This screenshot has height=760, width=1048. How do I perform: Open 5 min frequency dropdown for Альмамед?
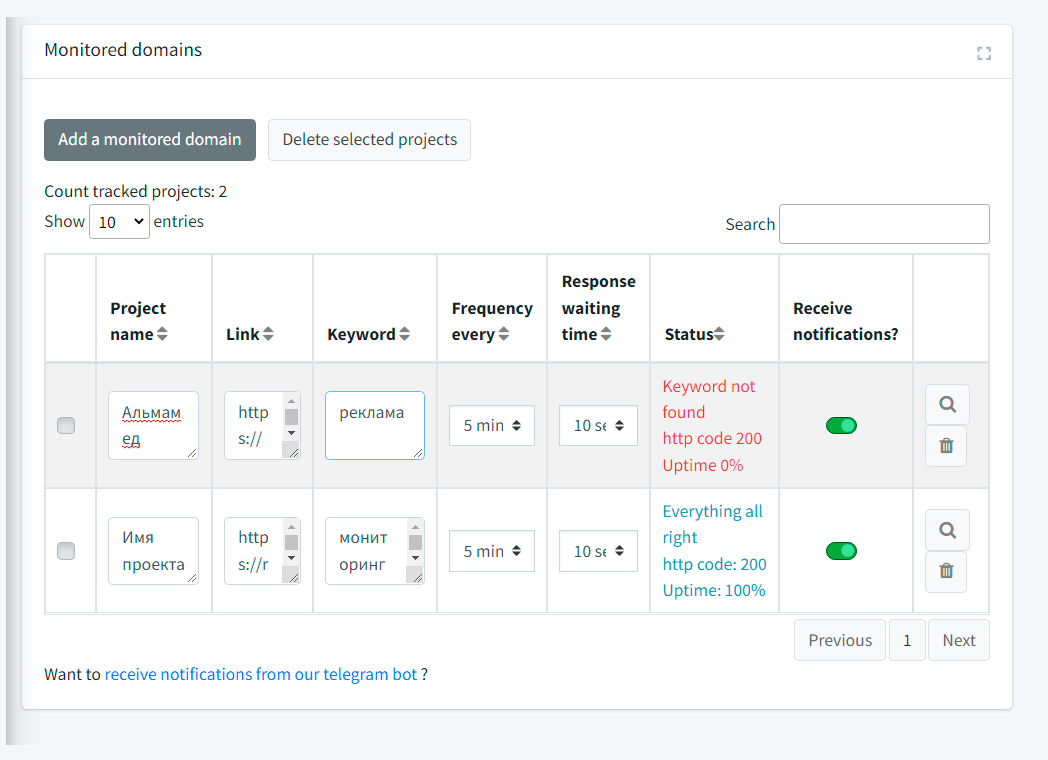pos(492,426)
